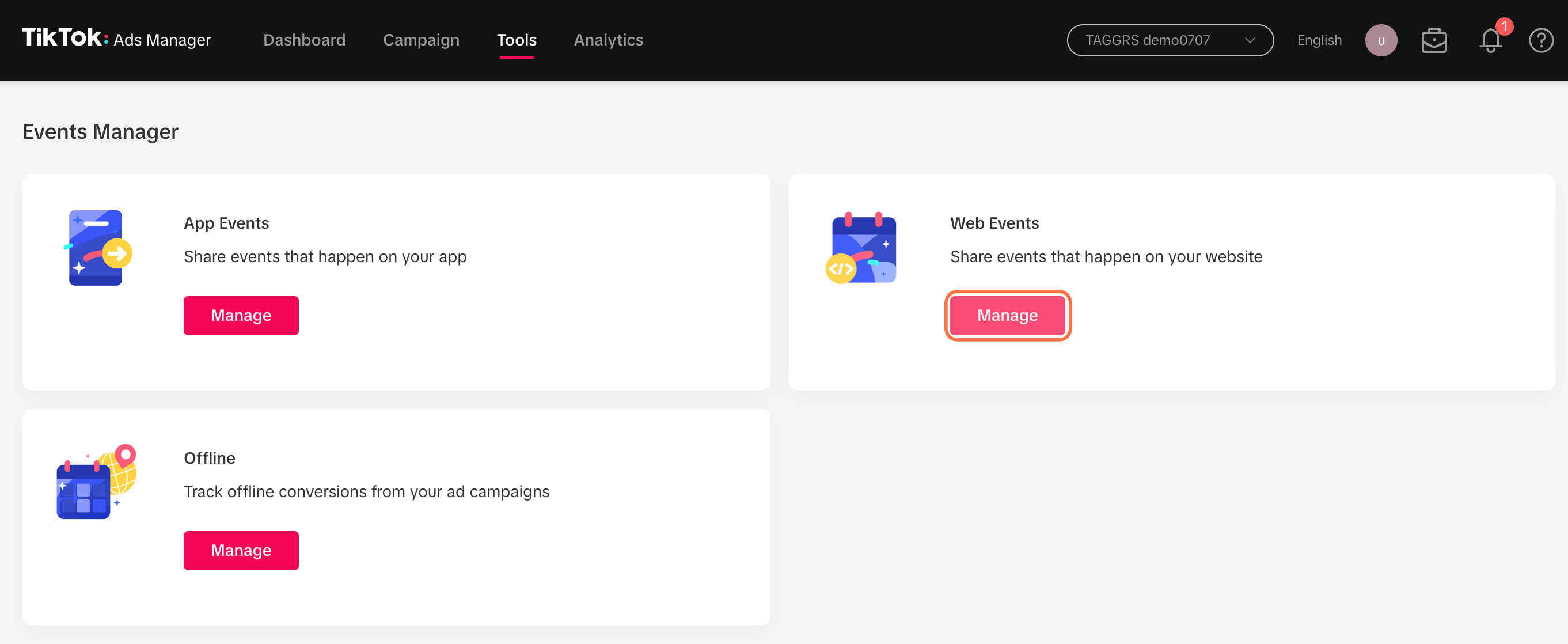Select the Campaign menu item
1568x644 pixels.
[x=421, y=40]
